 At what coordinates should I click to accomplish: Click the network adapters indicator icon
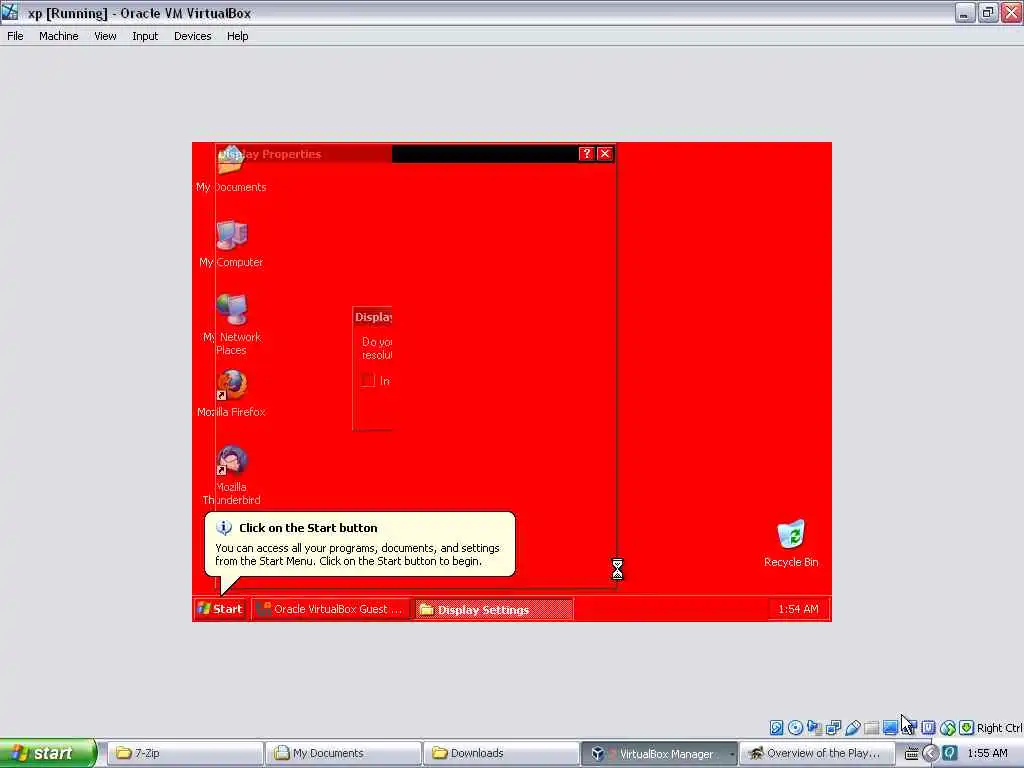[x=833, y=728]
